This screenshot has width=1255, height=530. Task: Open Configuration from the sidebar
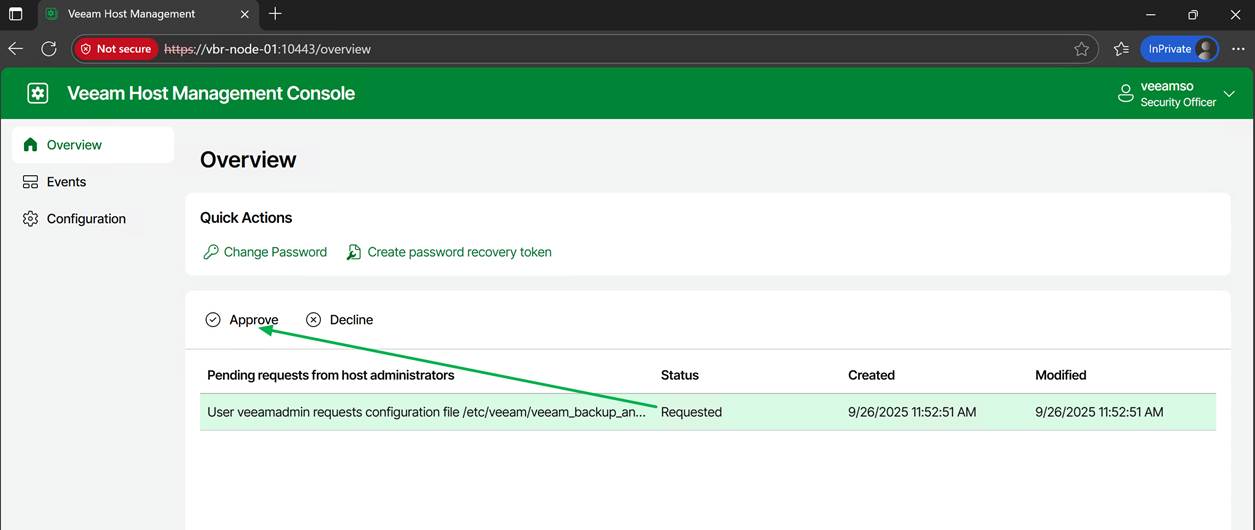[x=86, y=219]
